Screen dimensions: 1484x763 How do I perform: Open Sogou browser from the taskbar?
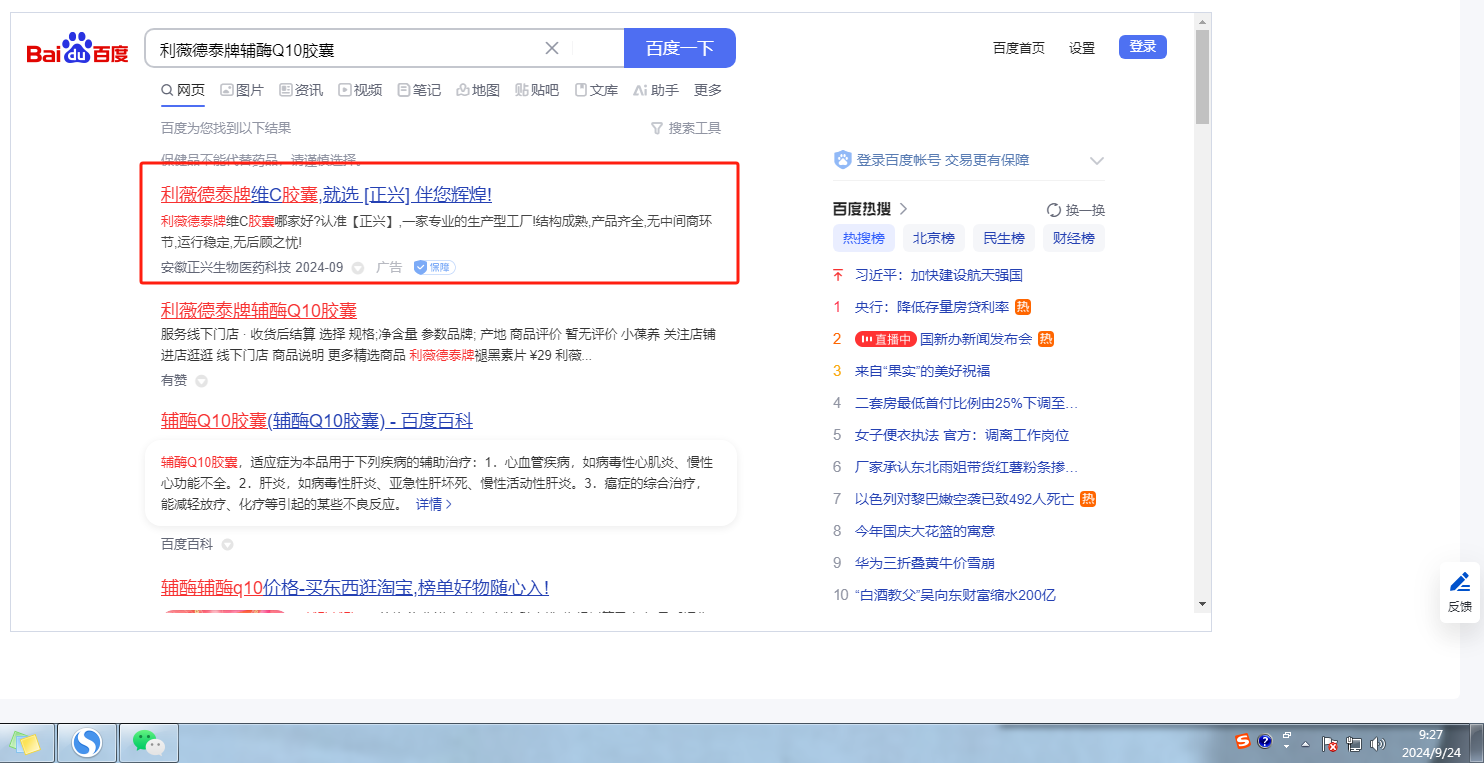(x=87, y=742)
